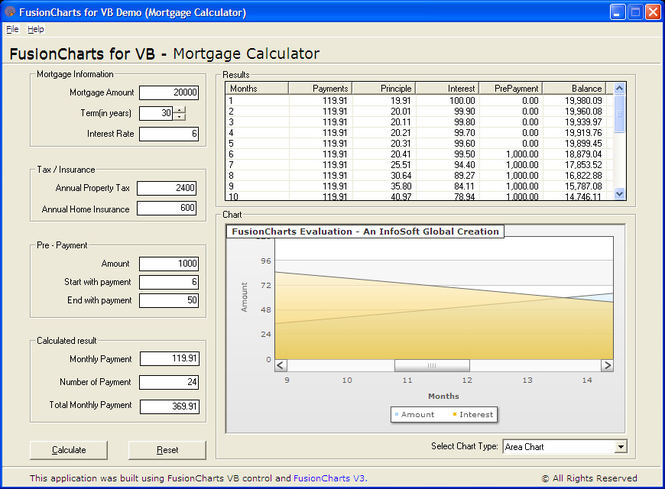
Task: Toggle Interest series in chart legend
Action: point(473,414)
